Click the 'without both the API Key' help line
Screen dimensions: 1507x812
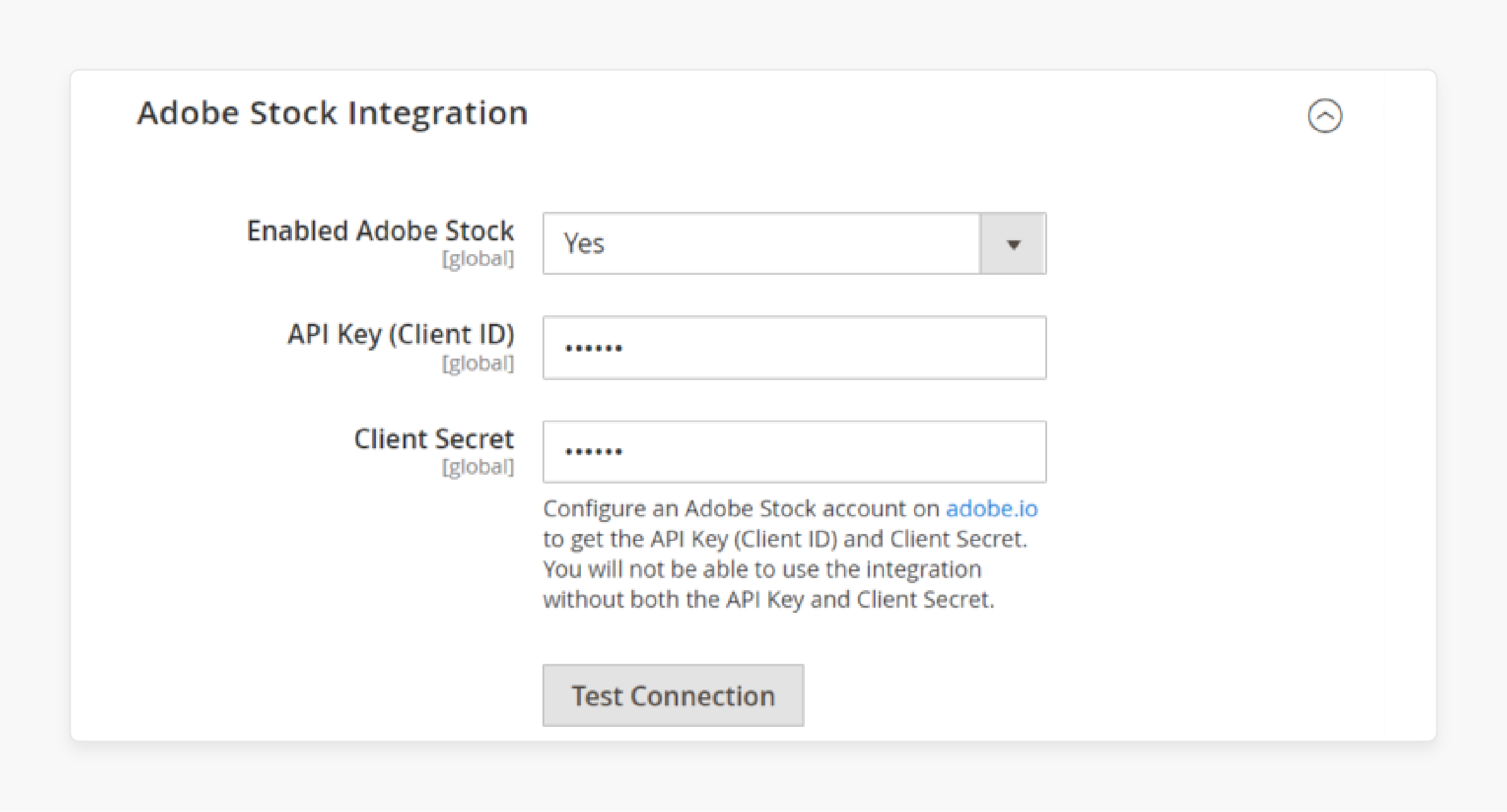768,600
